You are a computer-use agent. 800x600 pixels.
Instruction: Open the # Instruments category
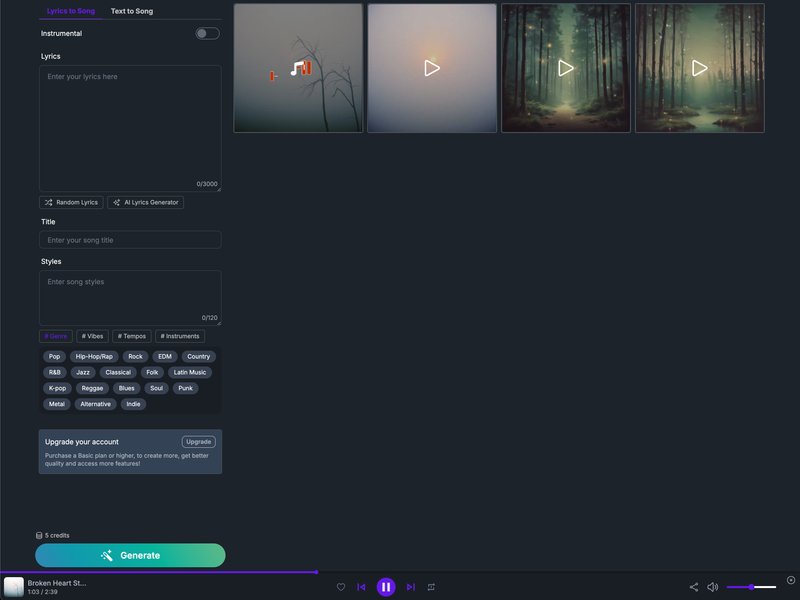[x=180, y=336]
